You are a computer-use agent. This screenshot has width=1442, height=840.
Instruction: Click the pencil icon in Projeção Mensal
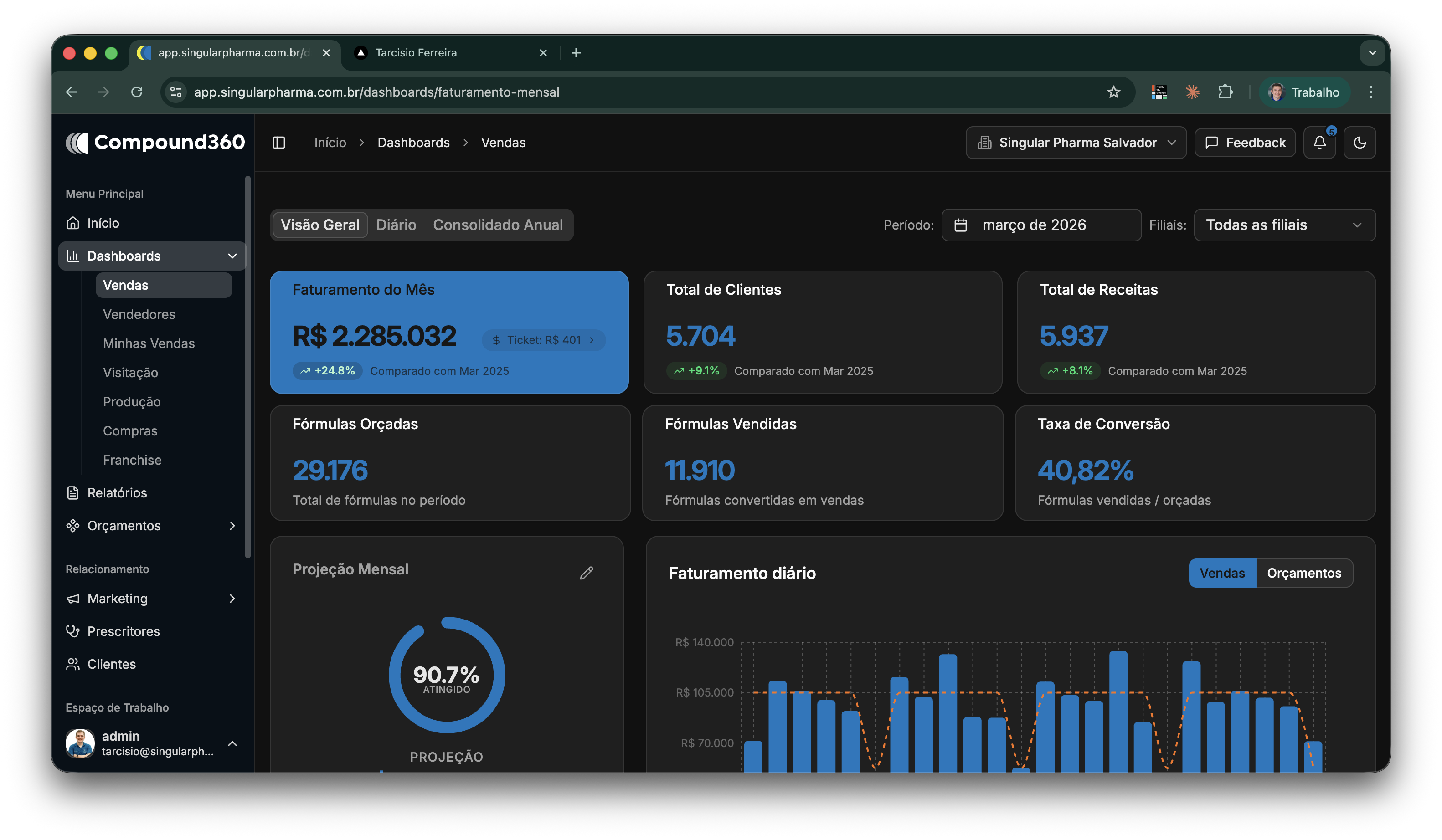pyautogui.click(x=586, y=573)
